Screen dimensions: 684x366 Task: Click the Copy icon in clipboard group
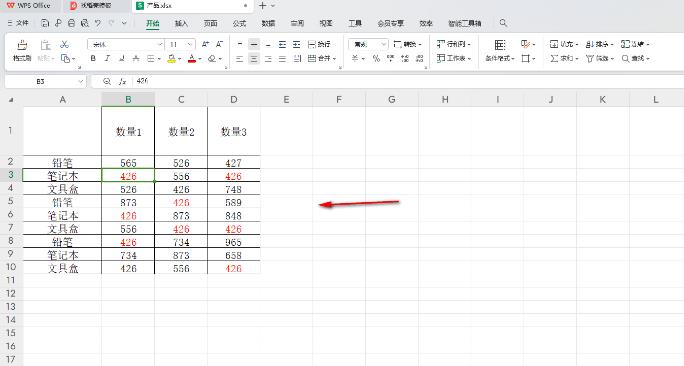65,58
